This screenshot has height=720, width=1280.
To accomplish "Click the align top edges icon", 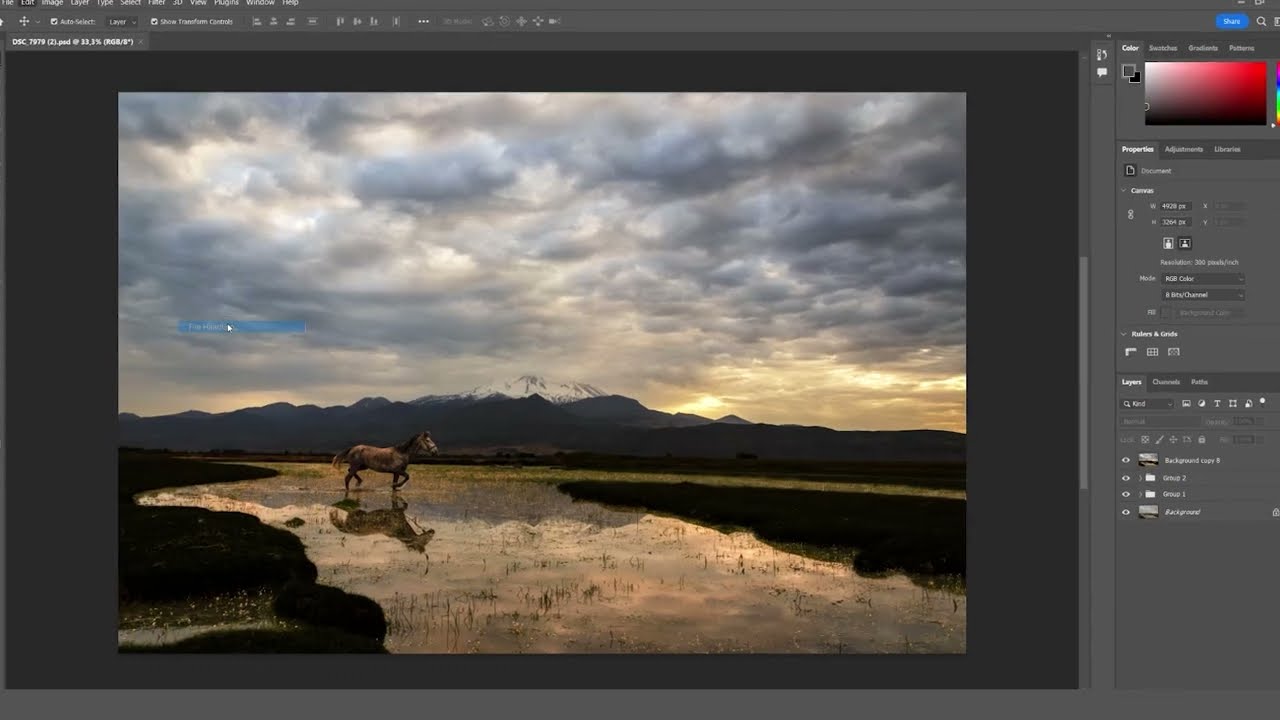I will click(340, 21).
